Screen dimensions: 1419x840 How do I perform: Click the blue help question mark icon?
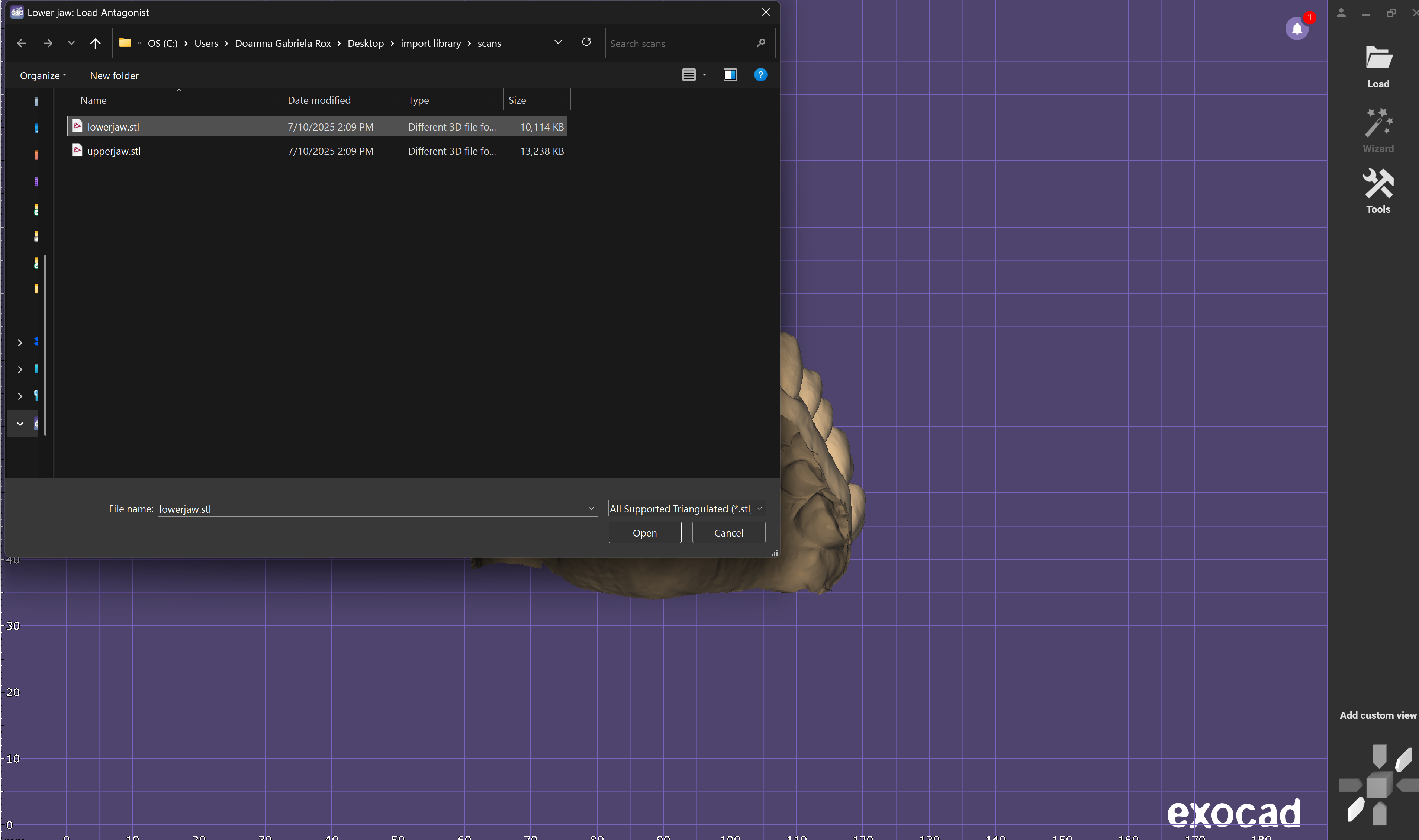[760, 75]
